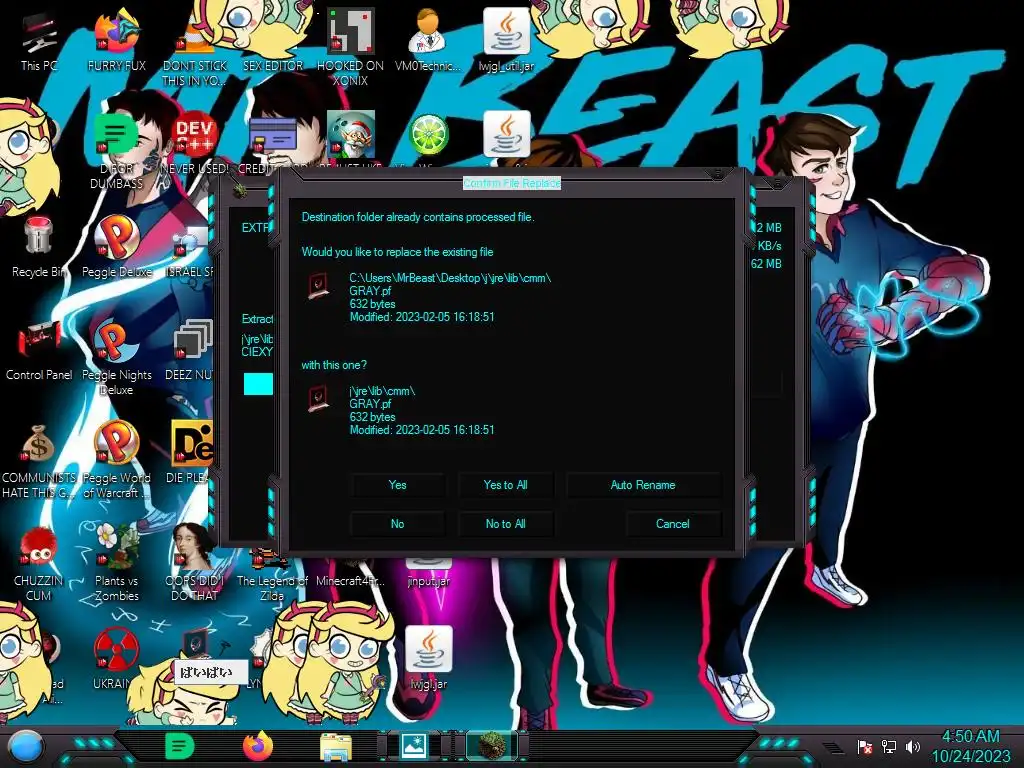This screenshot has height=768, width=1024.
Task: Open File Explorer from taskbar
Action: pos(336,747)
